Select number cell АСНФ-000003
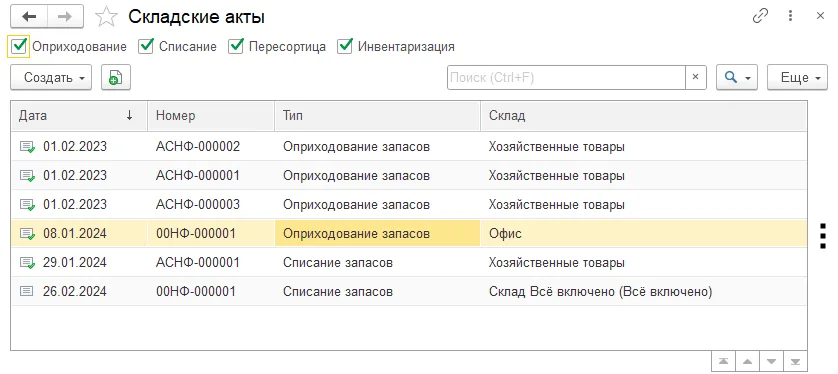This screenshot has width=838, height=374. tap(211, 204)
